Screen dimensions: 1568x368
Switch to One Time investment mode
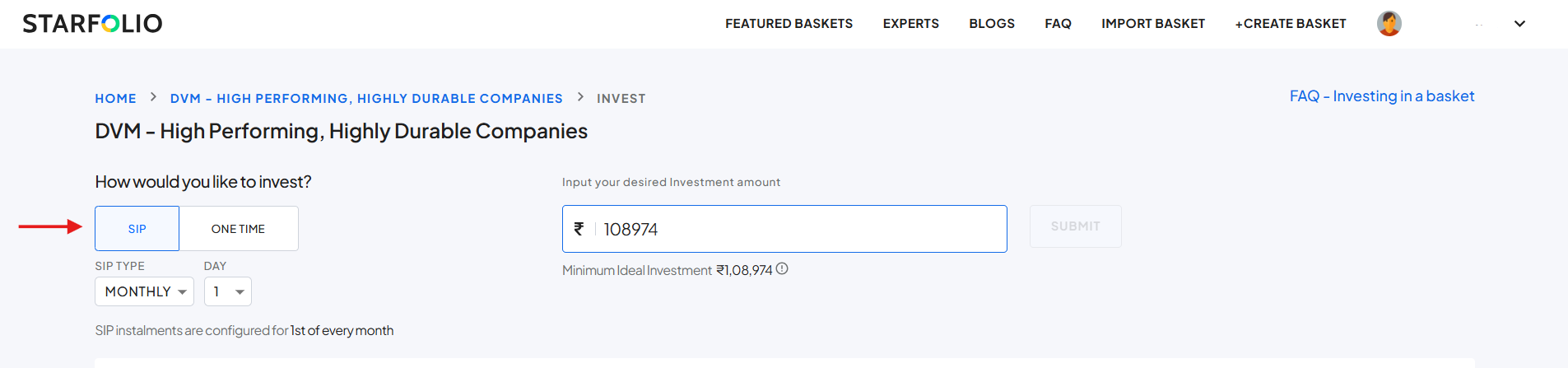[238, 229]
